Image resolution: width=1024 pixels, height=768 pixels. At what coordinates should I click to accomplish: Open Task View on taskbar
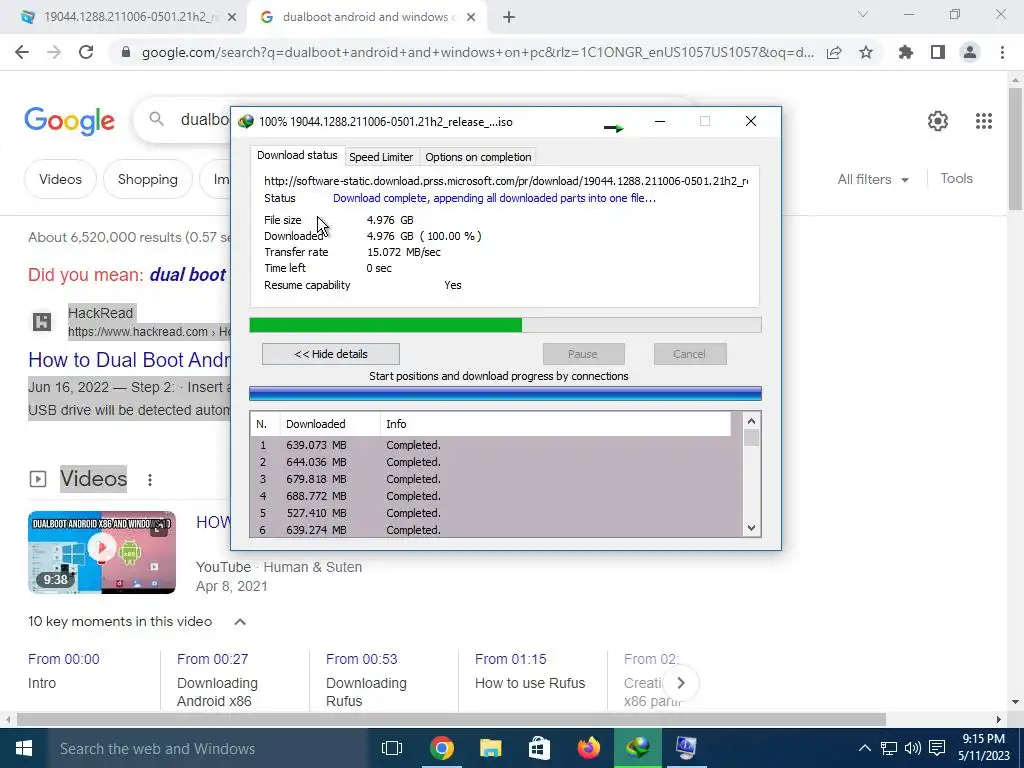392,748
